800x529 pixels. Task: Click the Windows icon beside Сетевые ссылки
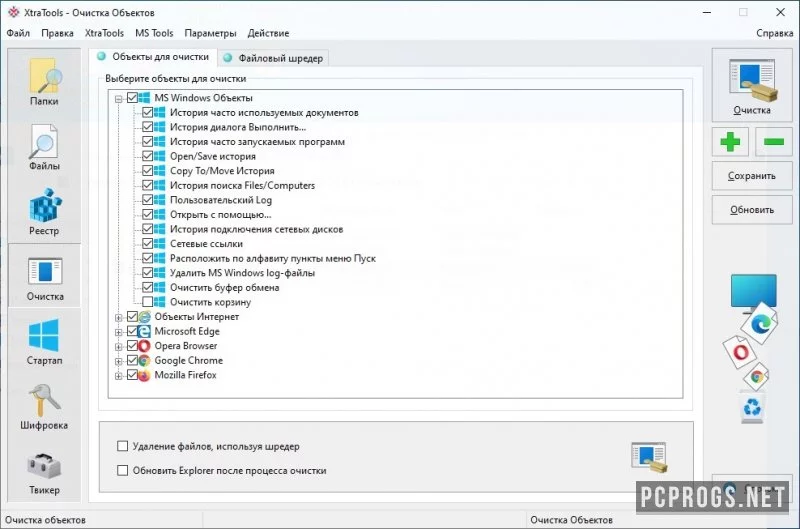click(x=160, y=244)
